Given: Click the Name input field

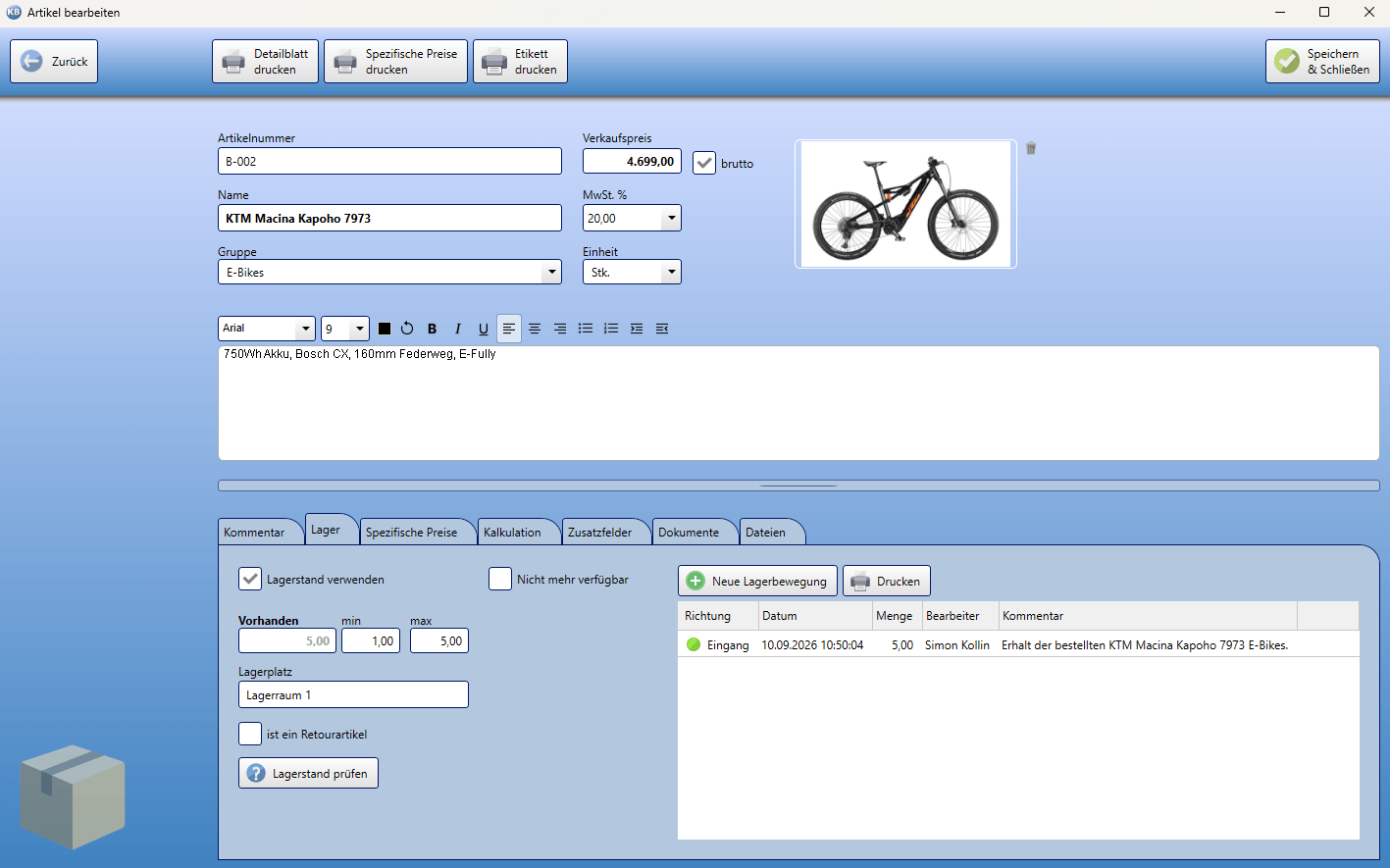Looking at the screenshot, I should (389, 218).
